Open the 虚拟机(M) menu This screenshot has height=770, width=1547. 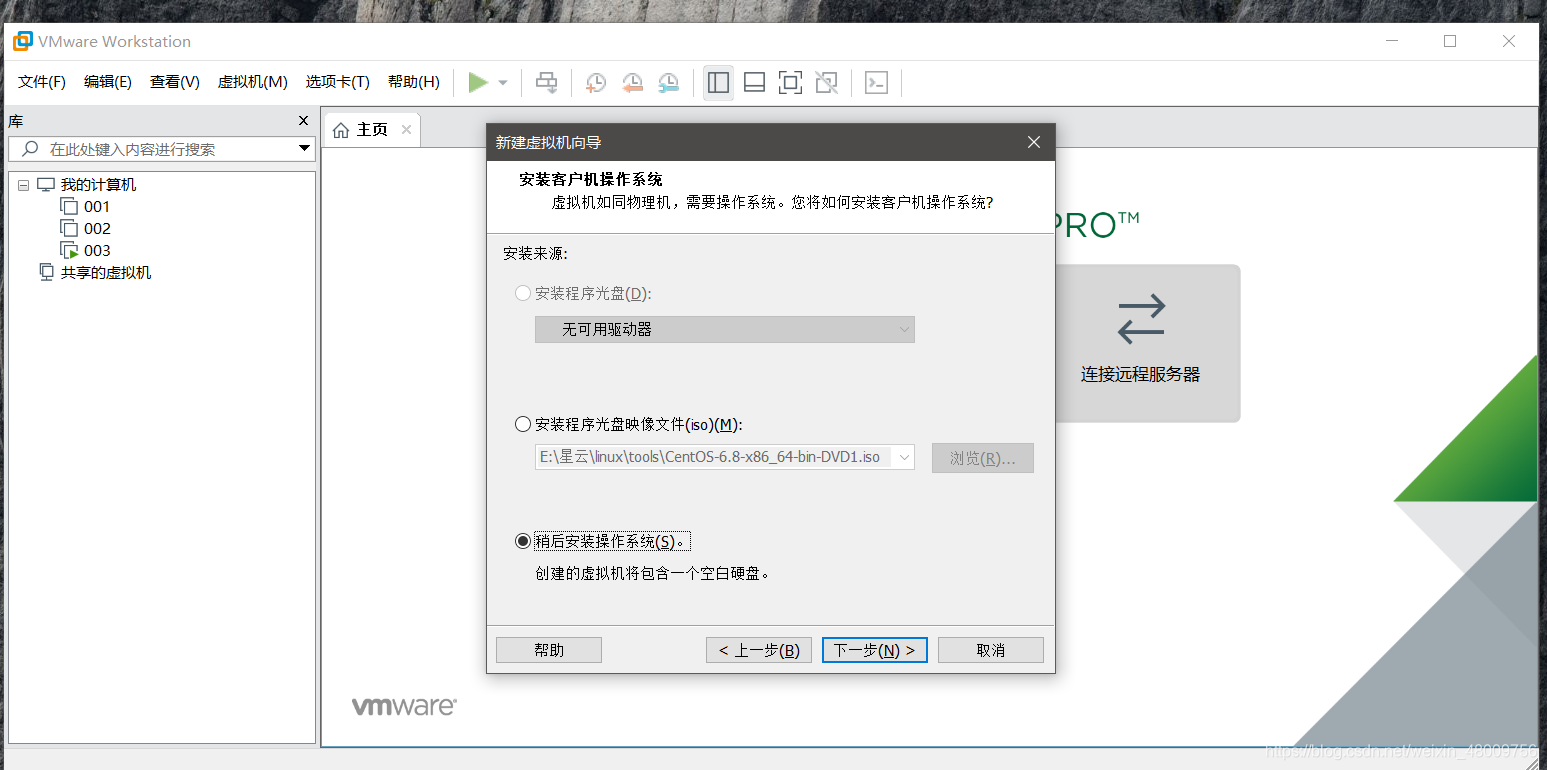pyautogui.click(x=253, y=82)
